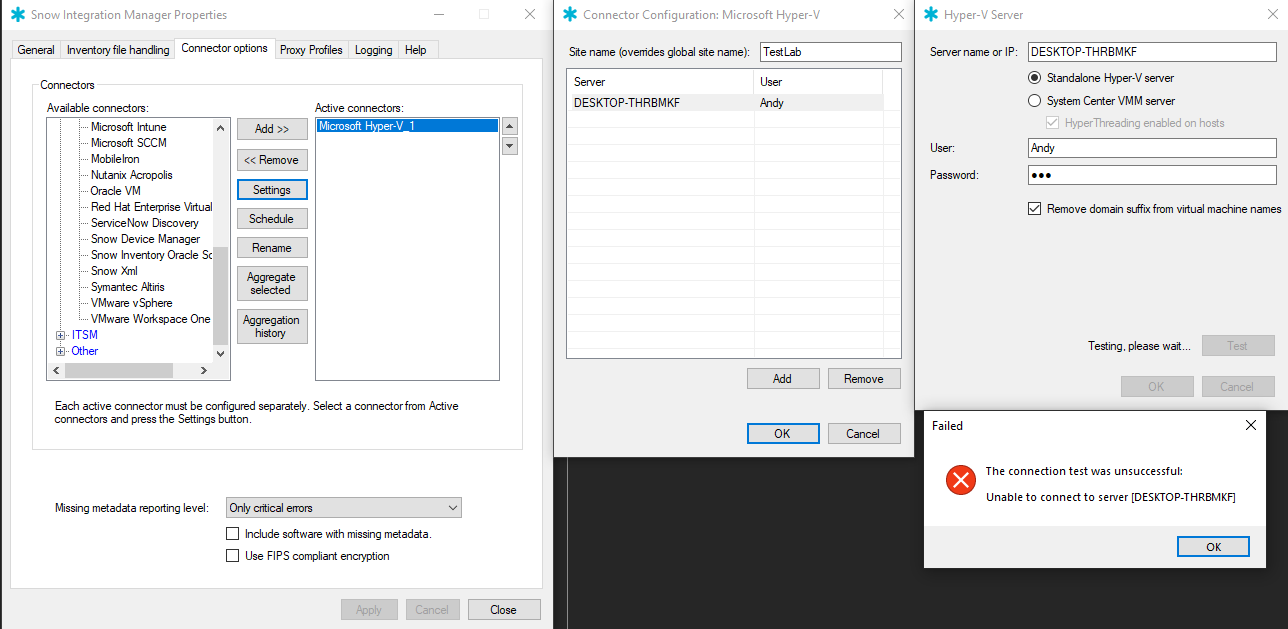Select Standalone Hyper-V server radio option
Screen dimensions: 1288x629
[1034, 78]
